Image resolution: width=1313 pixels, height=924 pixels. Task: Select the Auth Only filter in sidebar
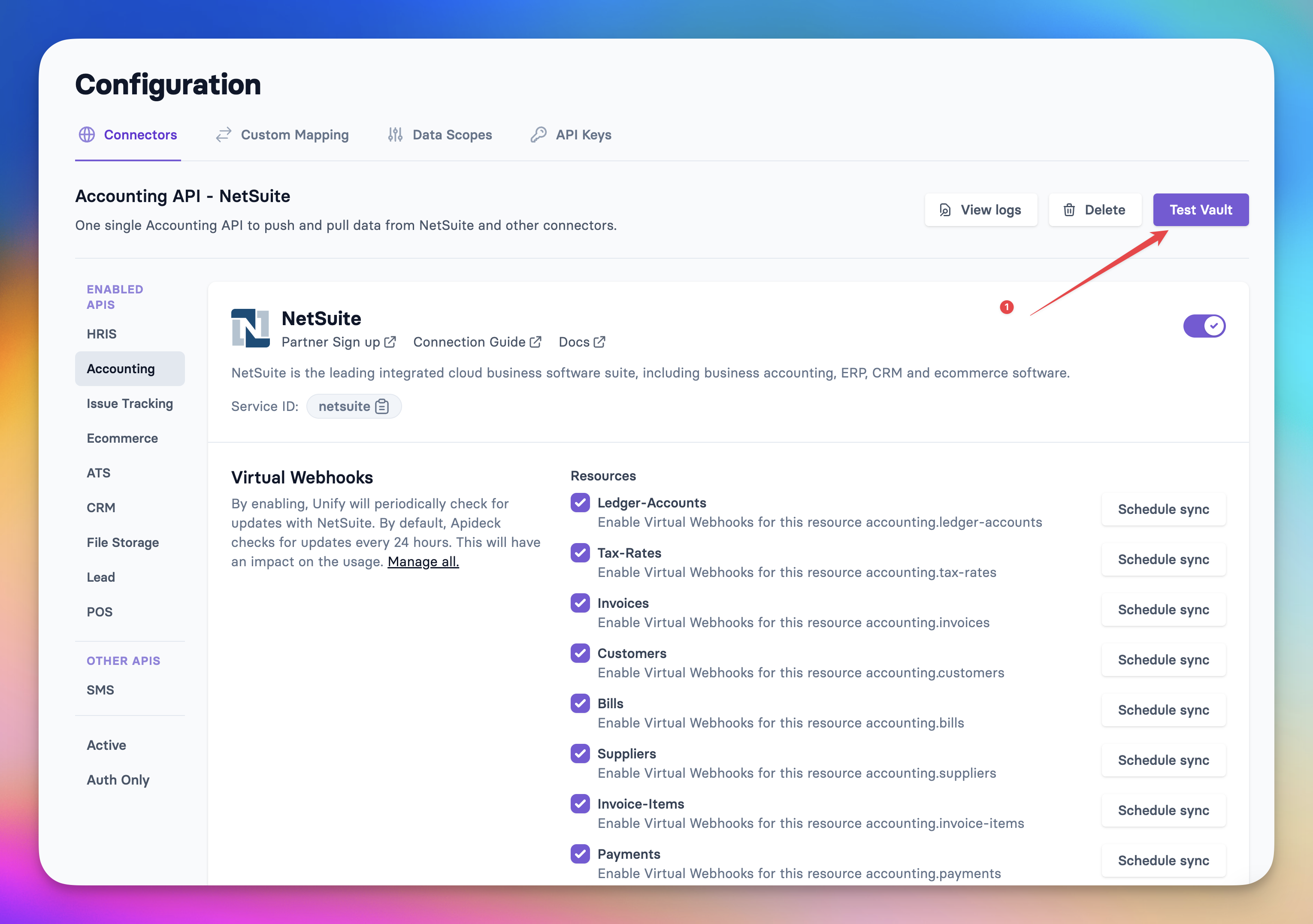tap(118, 780)
